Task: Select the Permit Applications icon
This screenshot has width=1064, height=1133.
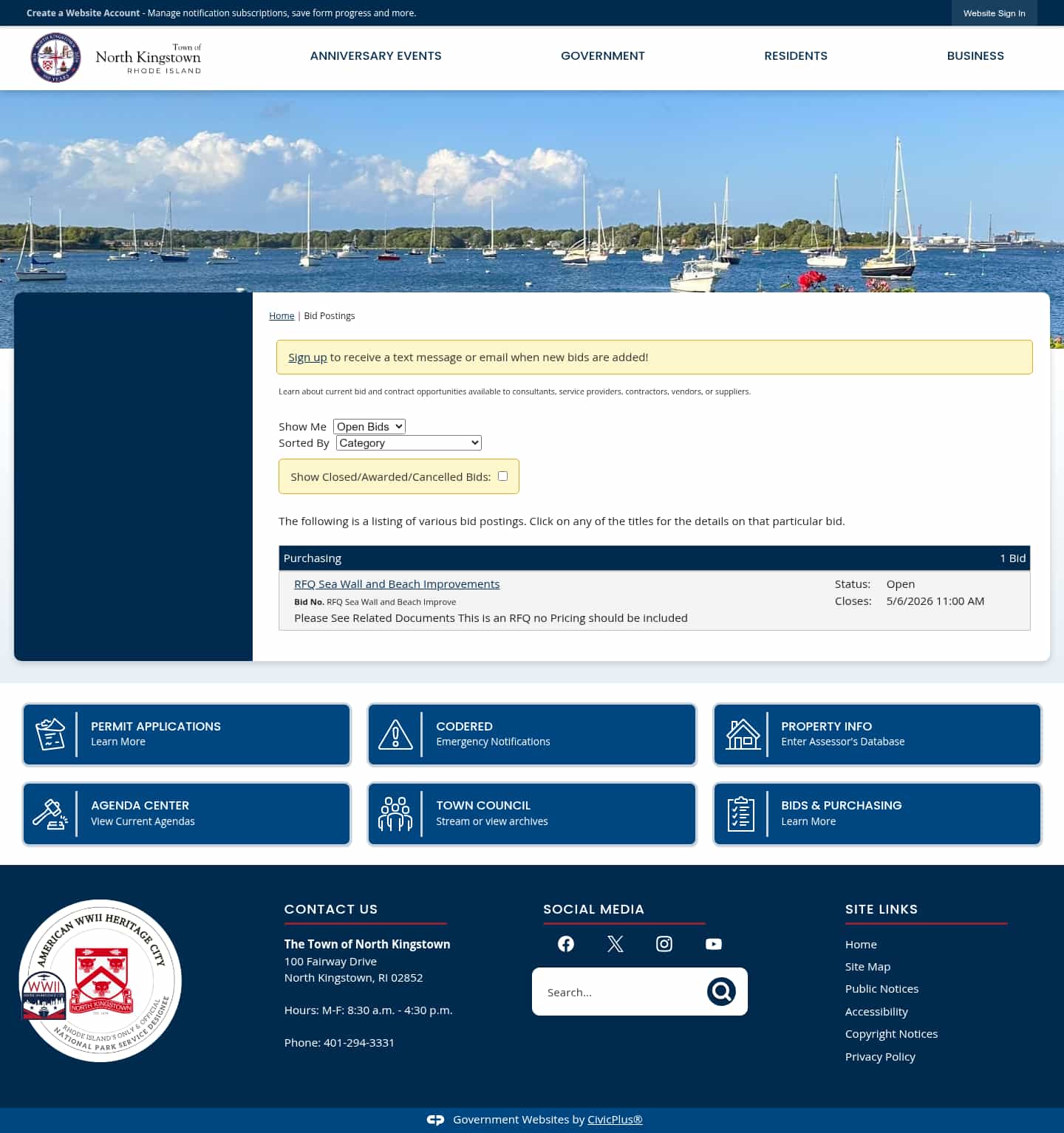Action: [50, 733]
